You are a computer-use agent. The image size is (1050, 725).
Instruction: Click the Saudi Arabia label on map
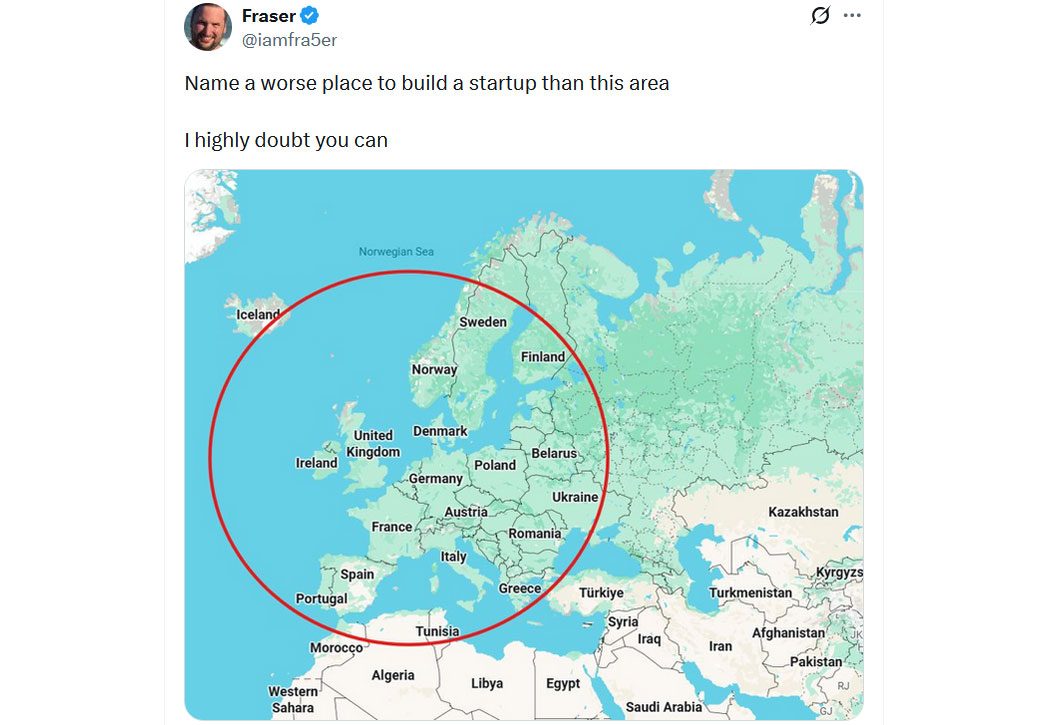point(663,707)
